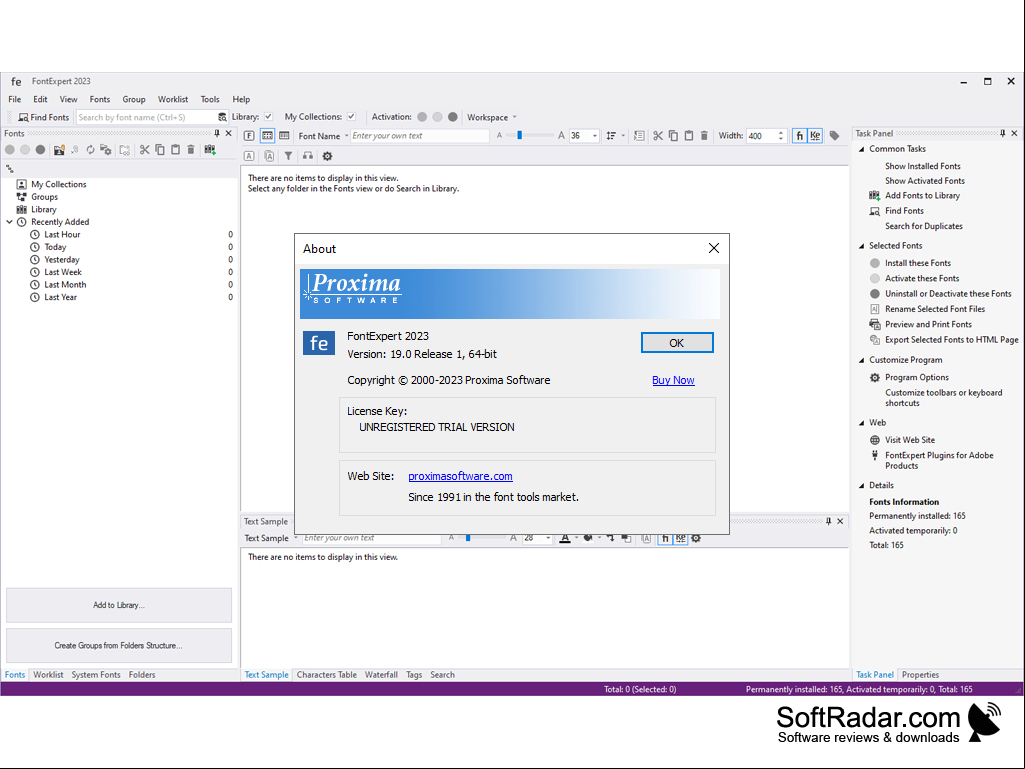Open the proximasoftware.com link
This screenshot has width=1025, height=769.
tap(460, 476)
